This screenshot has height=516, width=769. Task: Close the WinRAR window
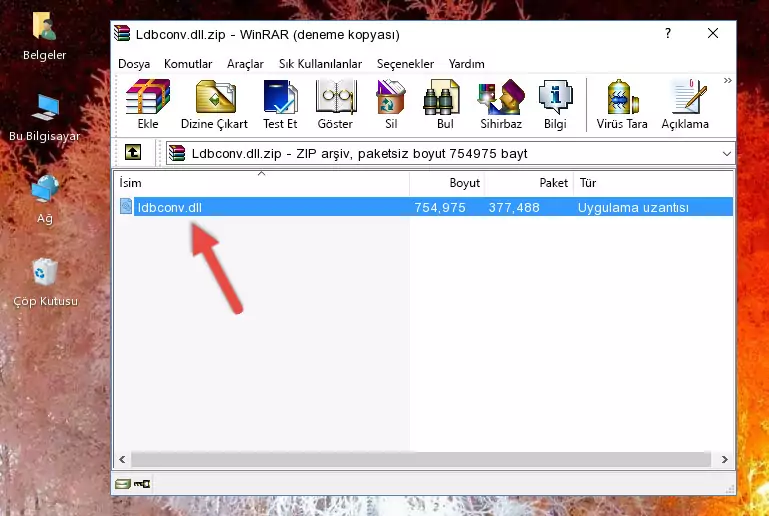point(713,33)
